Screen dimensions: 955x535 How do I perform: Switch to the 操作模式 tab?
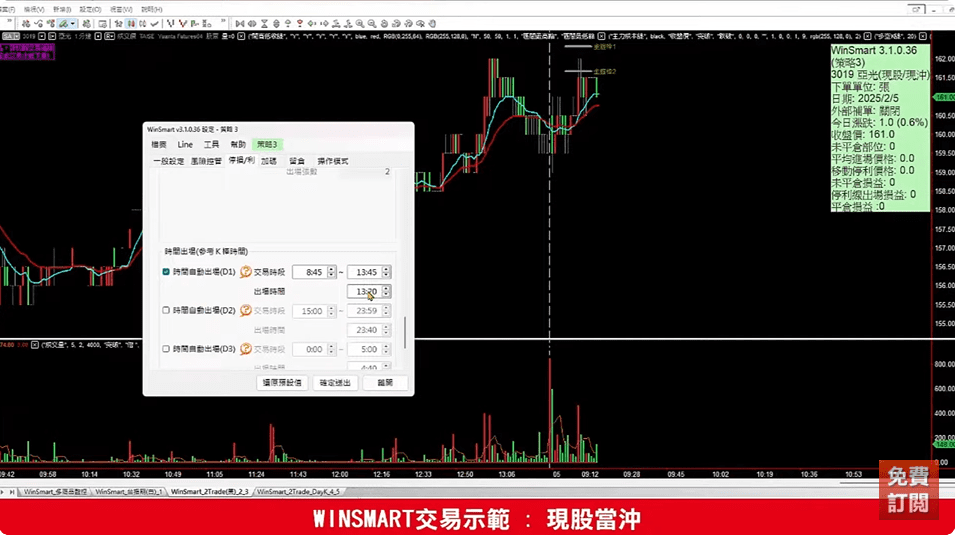(333, 161)
